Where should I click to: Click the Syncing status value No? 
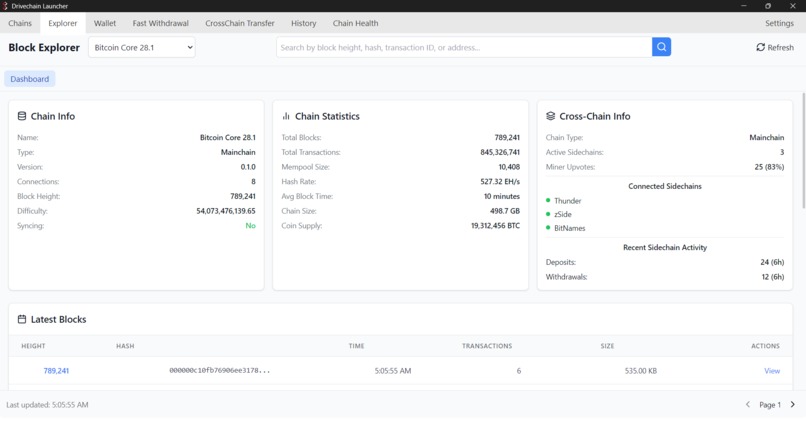point(250,226)
